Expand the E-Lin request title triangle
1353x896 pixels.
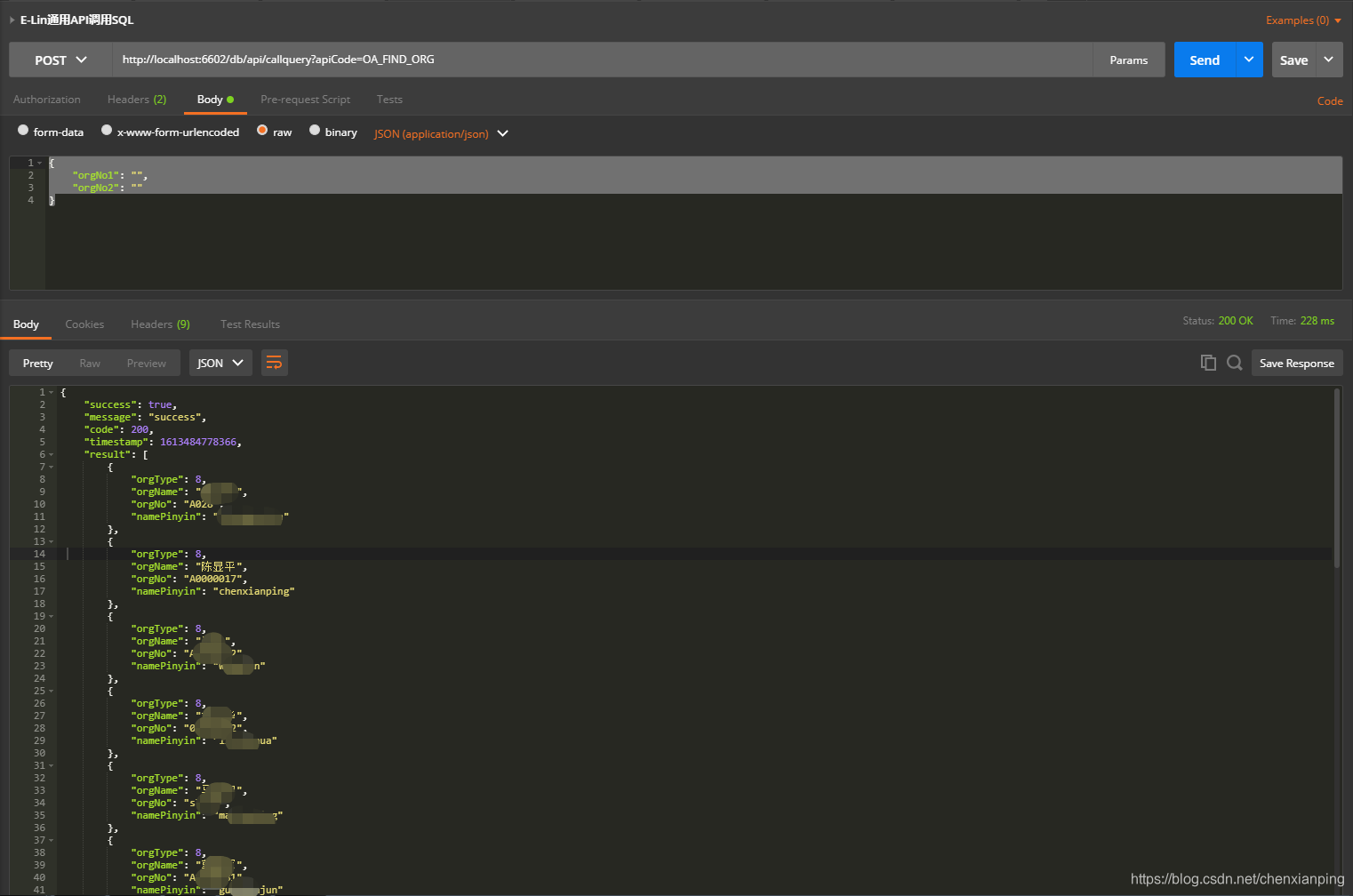tap(12, 20)
